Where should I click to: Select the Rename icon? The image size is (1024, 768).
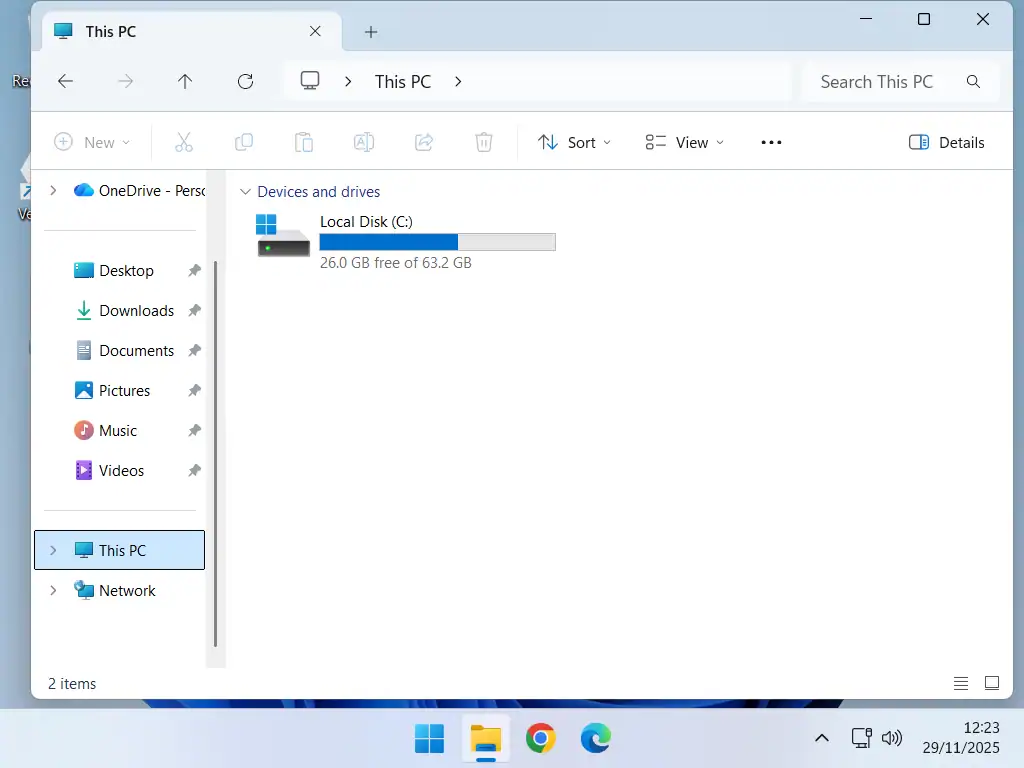point(364,142)
